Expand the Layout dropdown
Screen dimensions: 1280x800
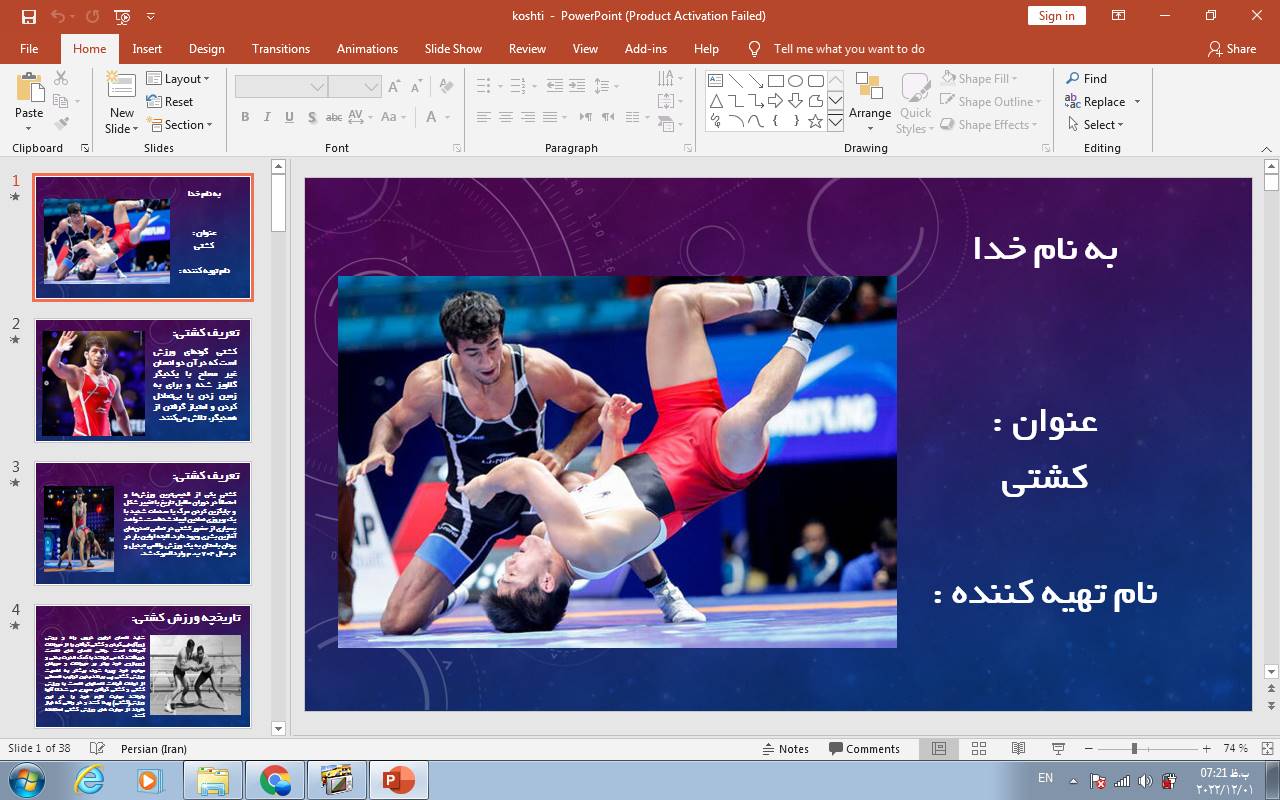coord(178,79)
